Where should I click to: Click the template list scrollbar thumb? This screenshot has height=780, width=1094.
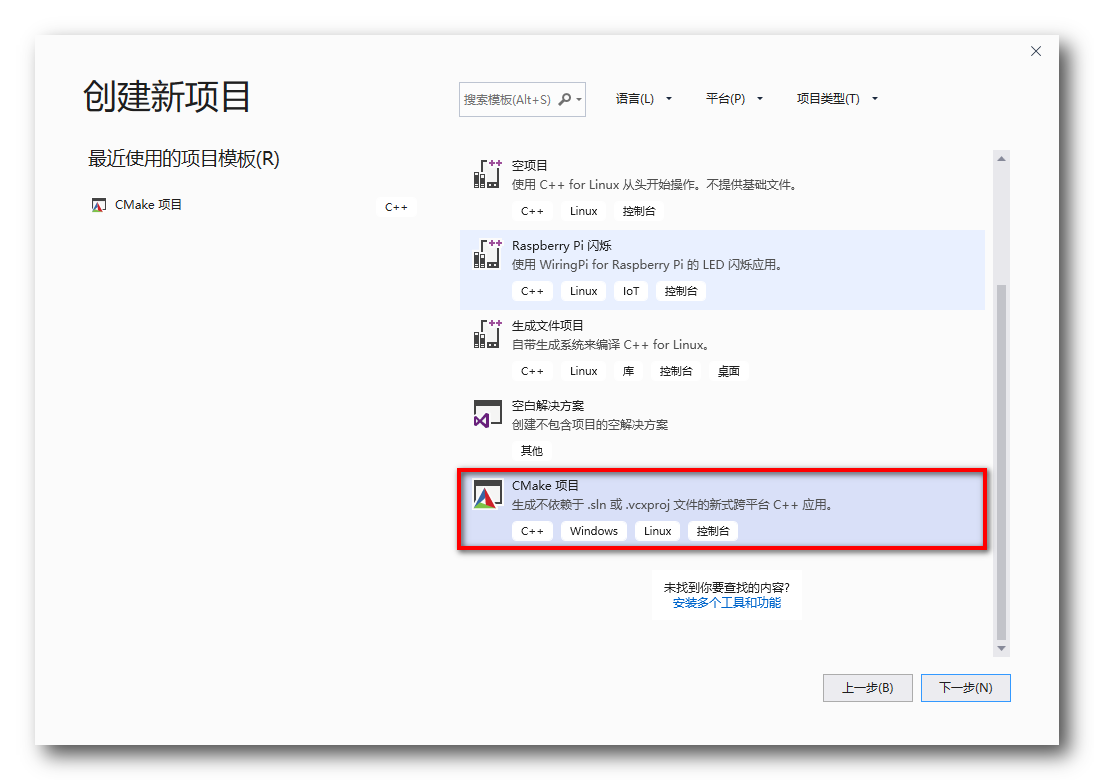pos(1001,462)
